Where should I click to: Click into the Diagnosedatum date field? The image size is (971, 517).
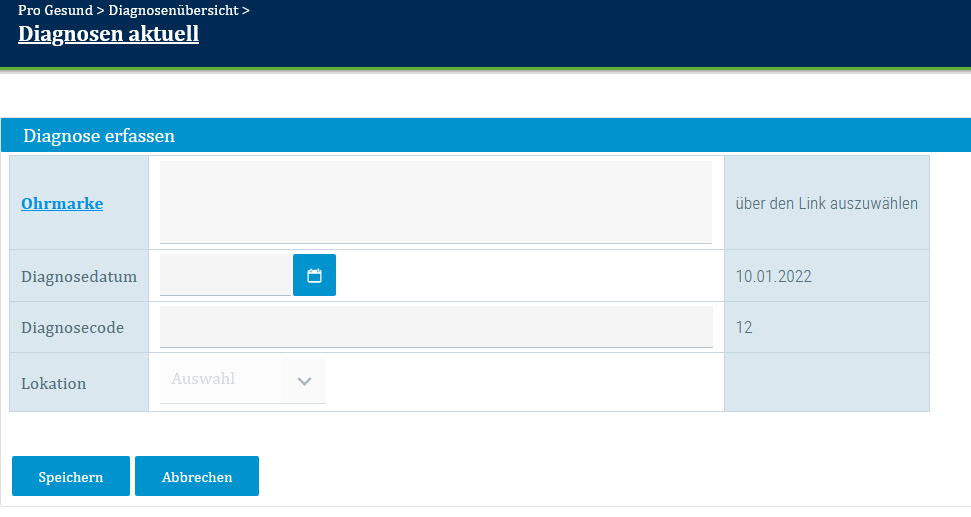(x=225, y=275)
